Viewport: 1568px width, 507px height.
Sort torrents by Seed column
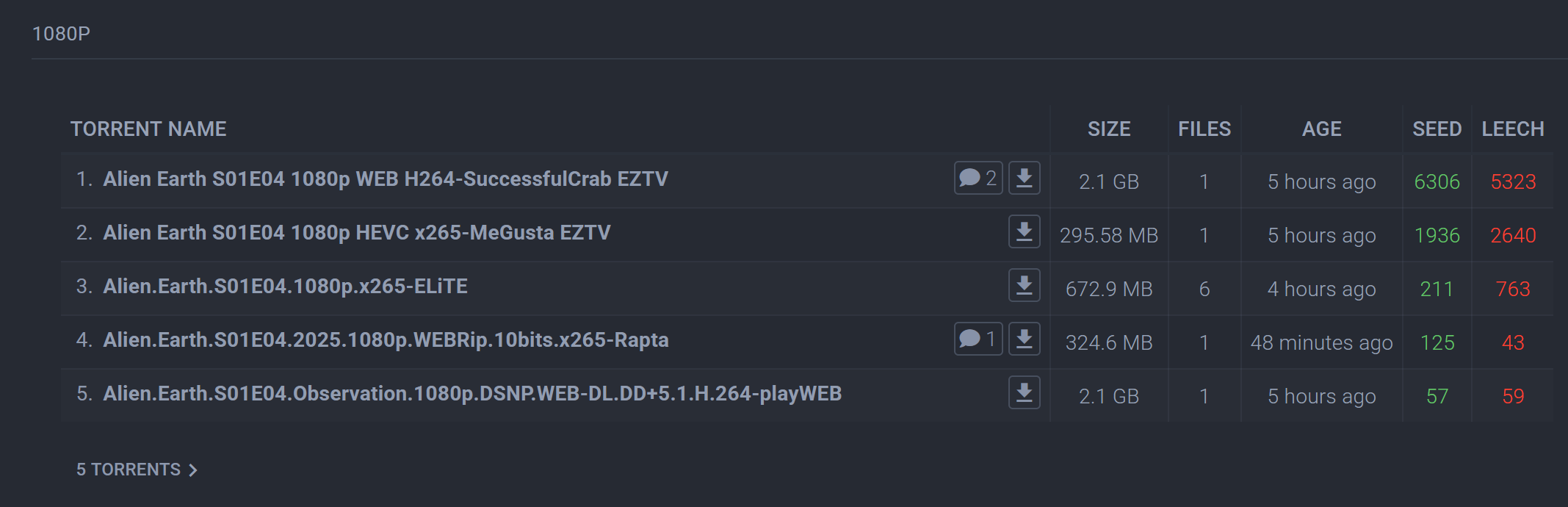pyautogui.click(x=1437, y=129)
